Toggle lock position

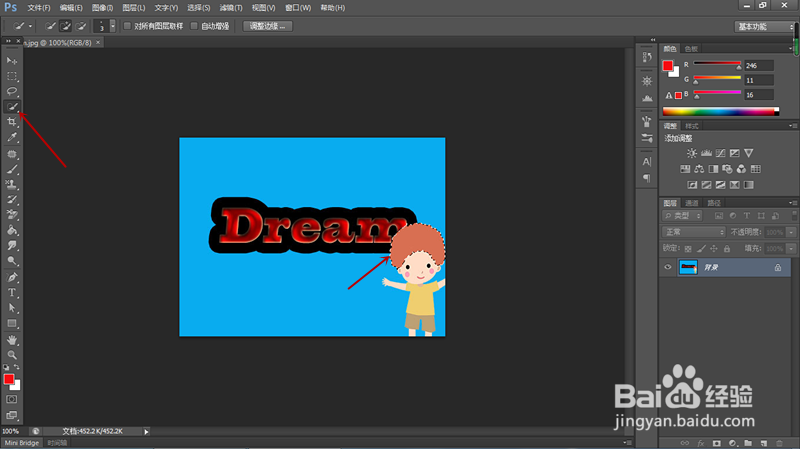(714, 248)
